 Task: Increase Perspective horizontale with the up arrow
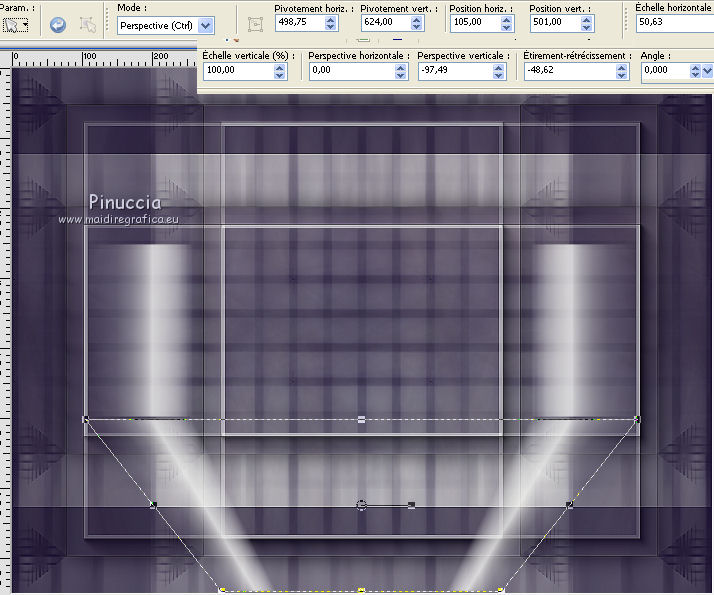coord(400,68)
